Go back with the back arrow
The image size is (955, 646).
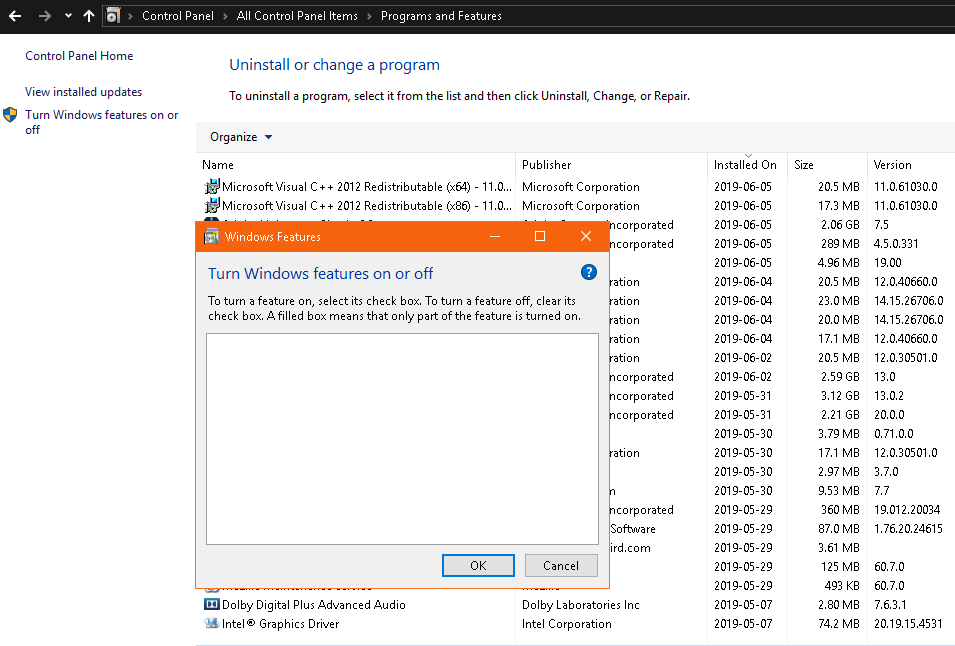(15, 16)
